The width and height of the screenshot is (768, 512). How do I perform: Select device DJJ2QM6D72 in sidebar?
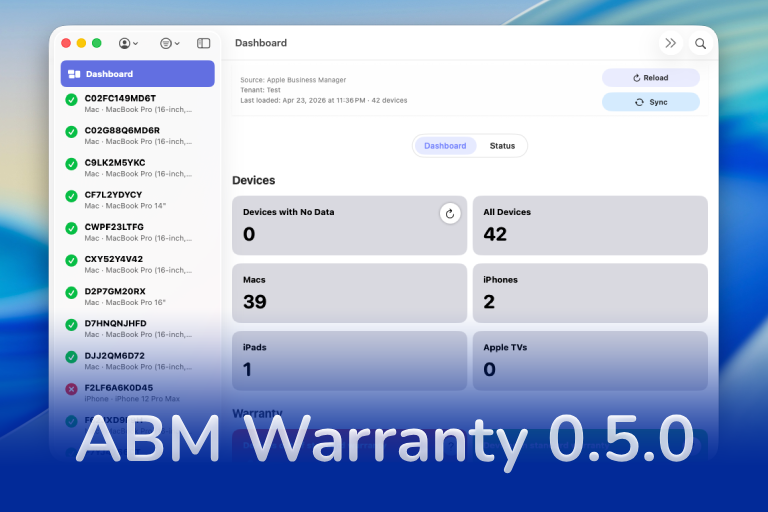[138, 361]
